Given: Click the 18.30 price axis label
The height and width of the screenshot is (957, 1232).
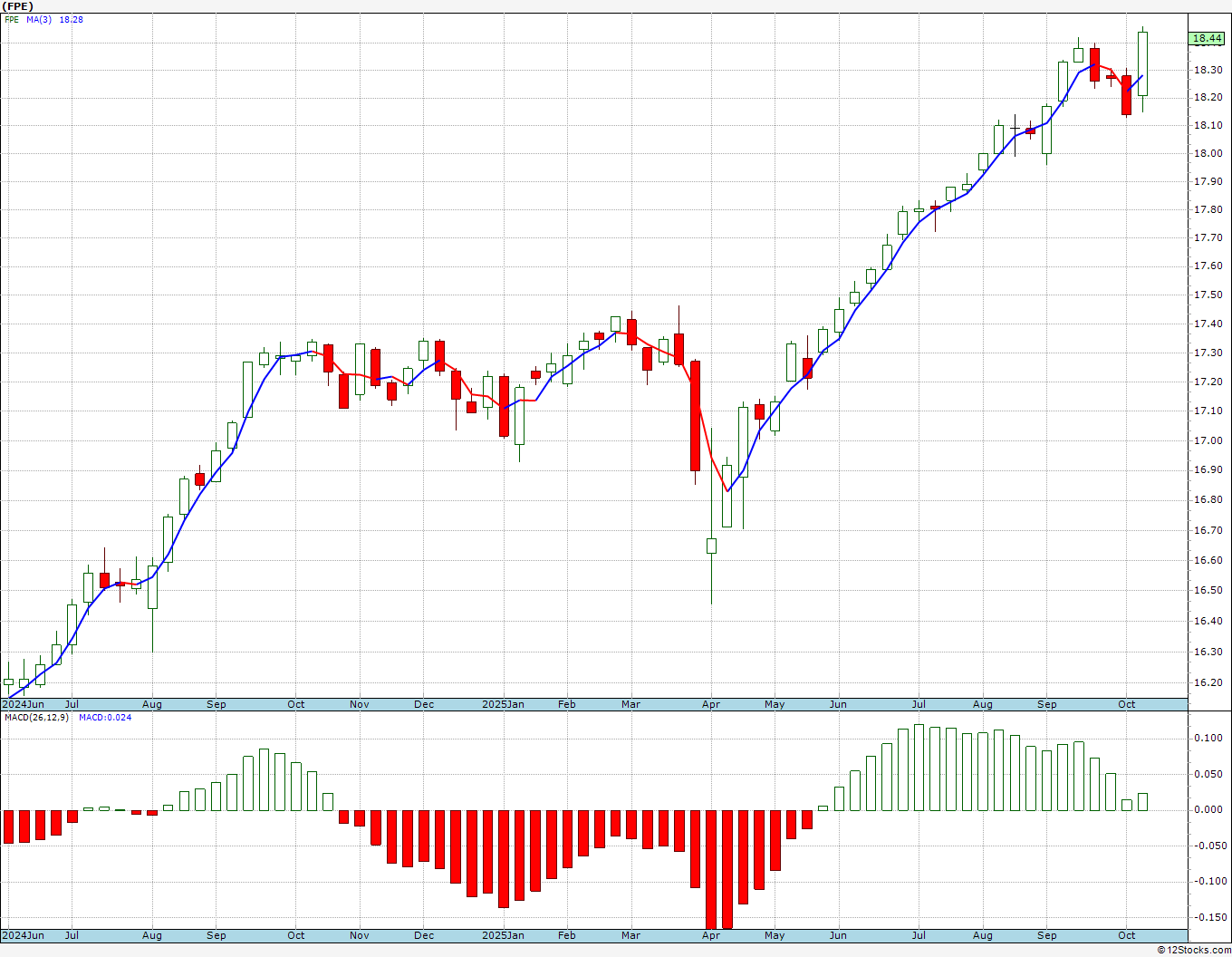Looking at the screenshot, I should coord(1207,70).
